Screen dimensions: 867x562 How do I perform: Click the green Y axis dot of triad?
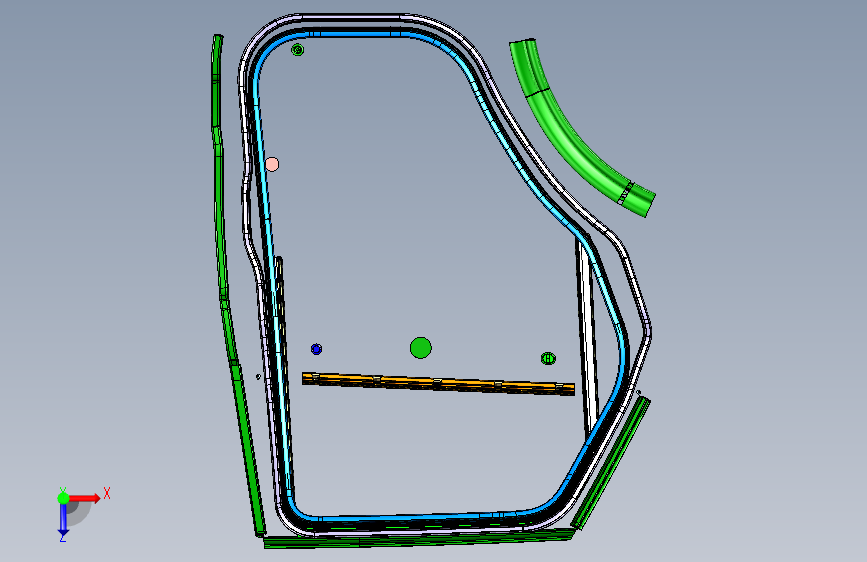63,498
